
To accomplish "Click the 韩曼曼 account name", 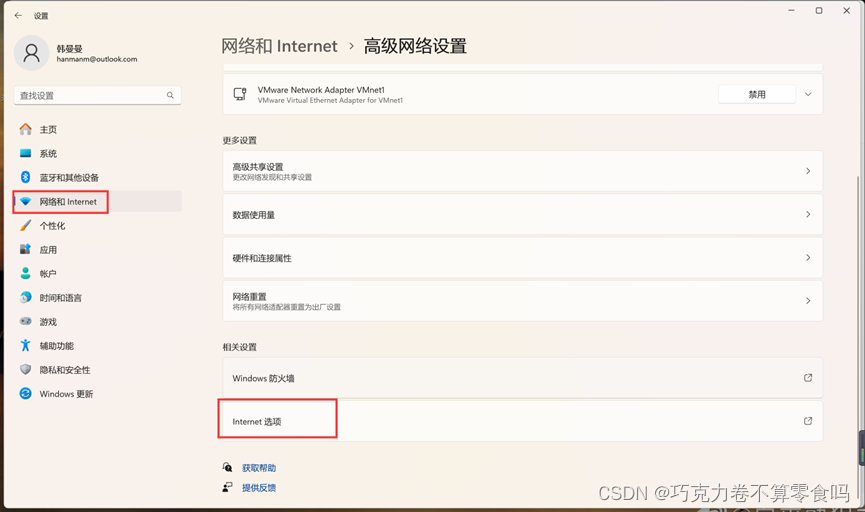I will (x=70, y=49).
